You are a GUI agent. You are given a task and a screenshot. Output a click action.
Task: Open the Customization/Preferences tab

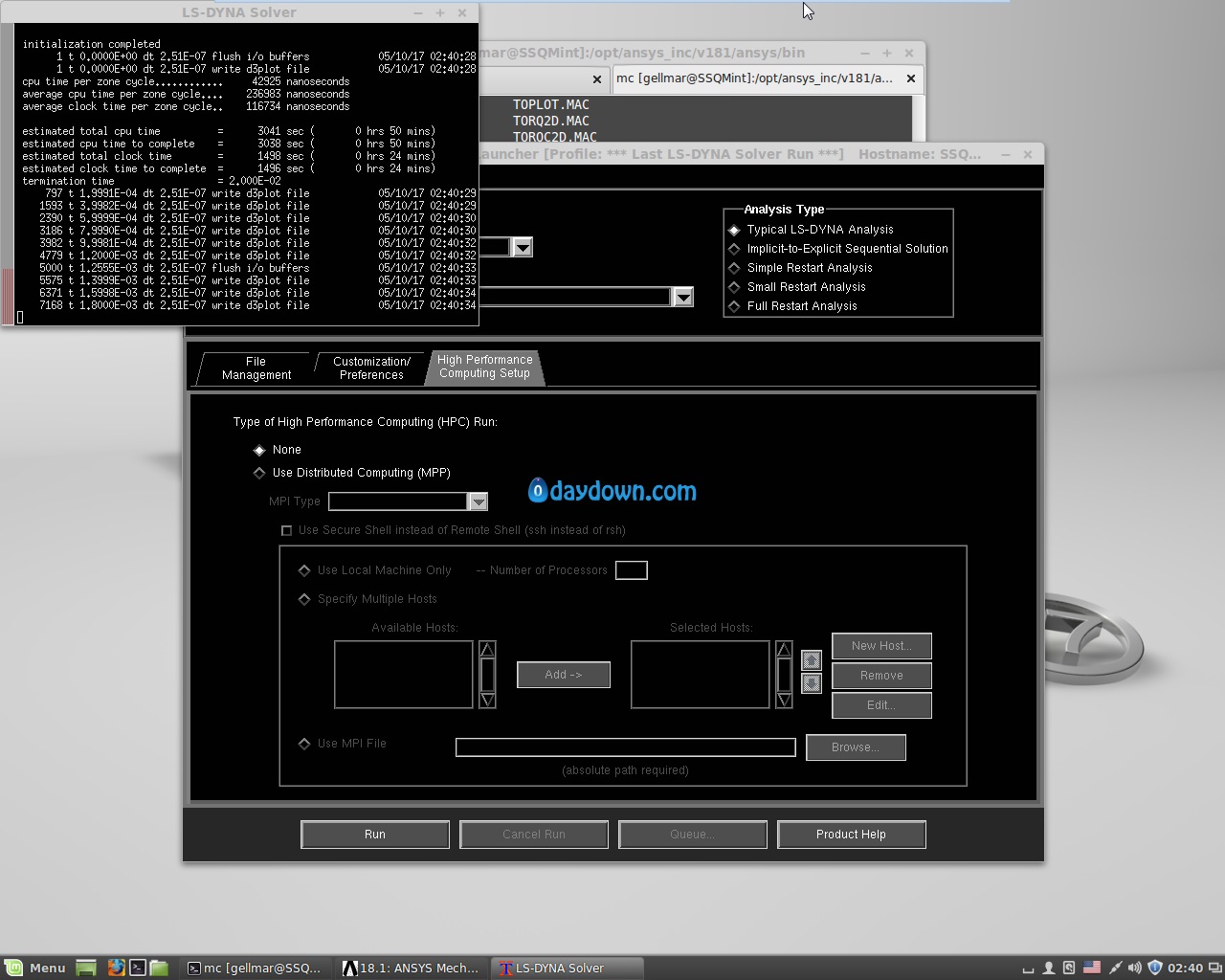tap(371, 368)
